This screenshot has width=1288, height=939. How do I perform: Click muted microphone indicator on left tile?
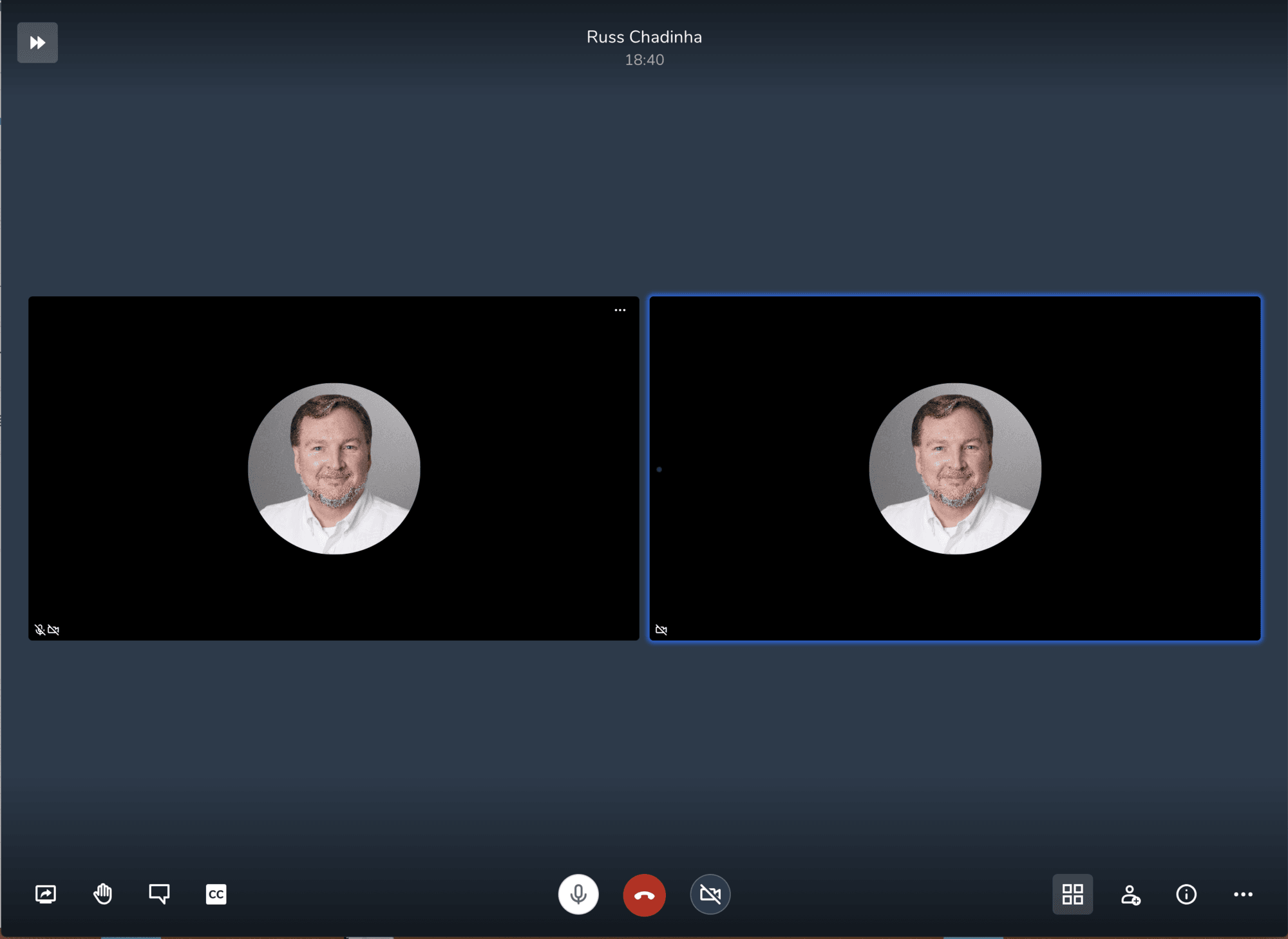[x=40, y=630]
